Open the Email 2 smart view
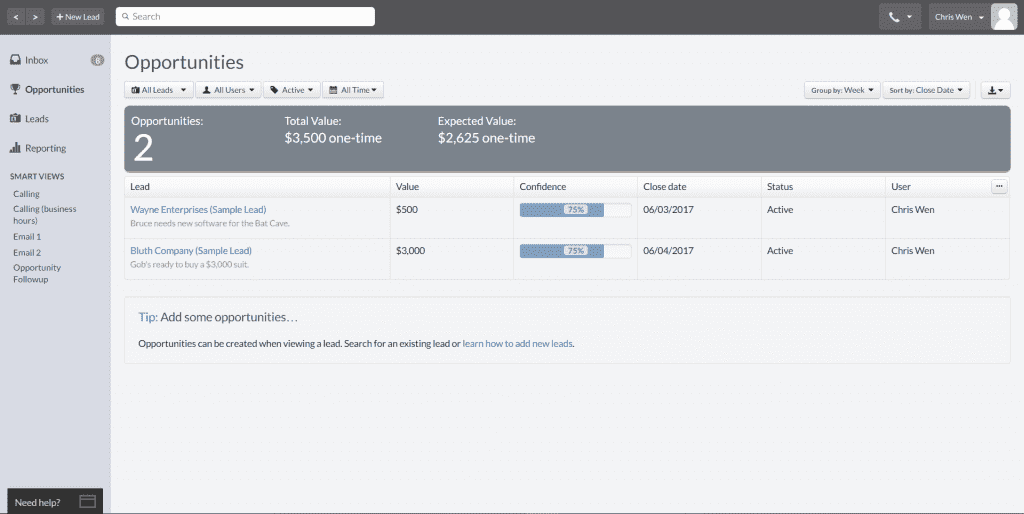Viewport: 1024px width, 514px height. 27,252
